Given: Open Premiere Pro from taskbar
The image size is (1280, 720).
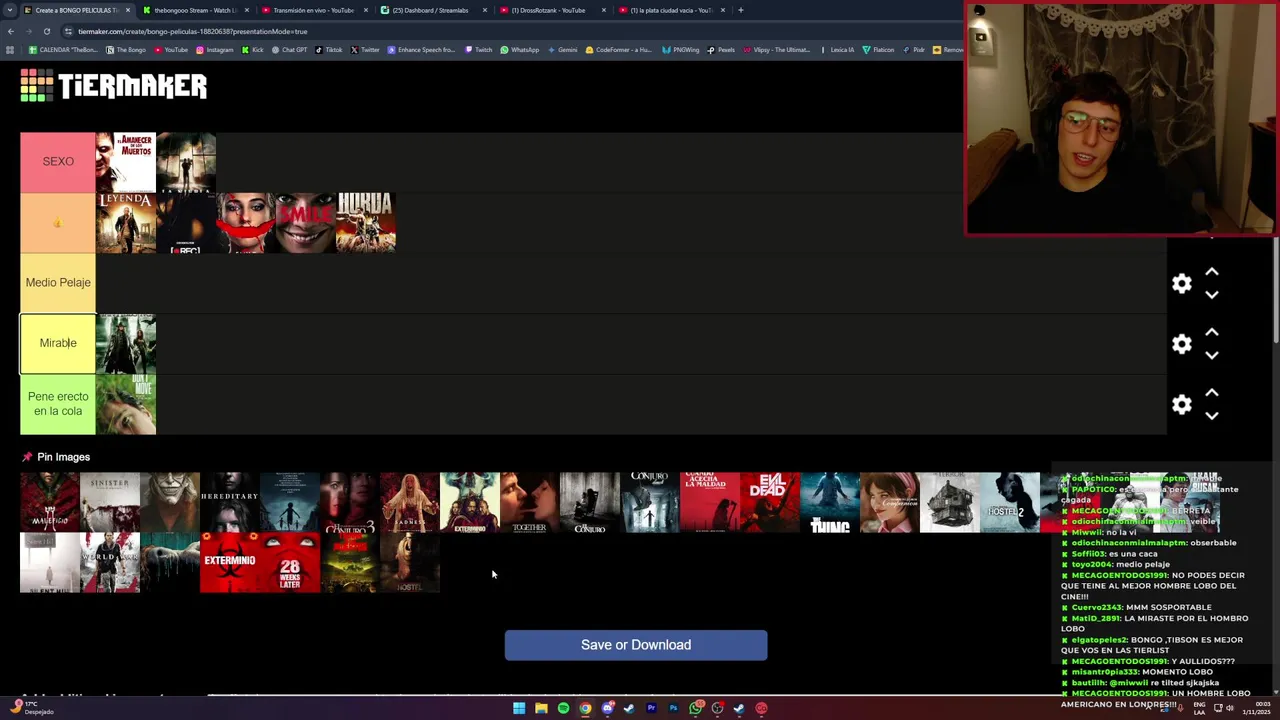Looking at the screenshot, I should coord(651,708).
